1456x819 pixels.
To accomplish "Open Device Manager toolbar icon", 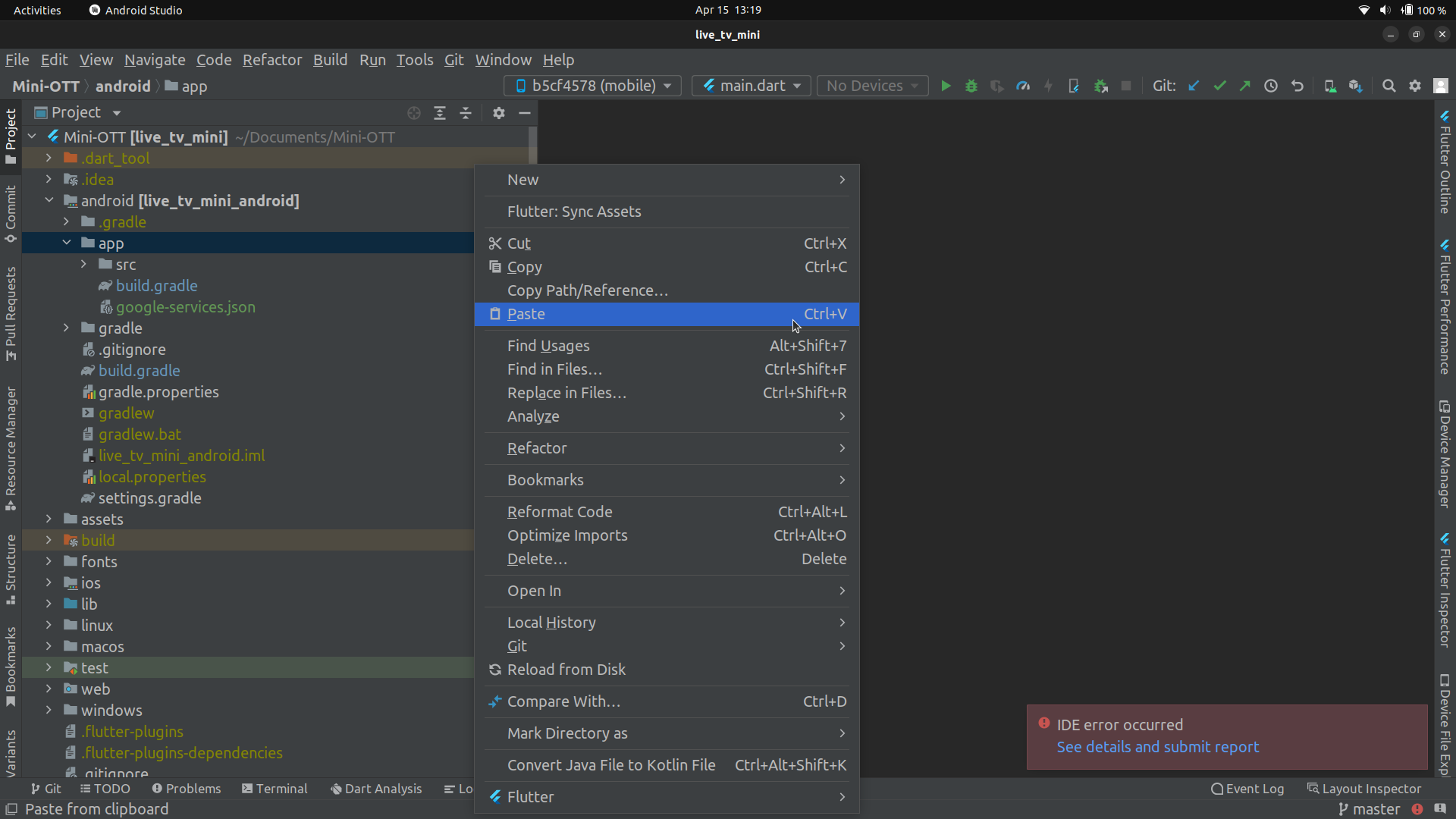I will (1330, 86).
